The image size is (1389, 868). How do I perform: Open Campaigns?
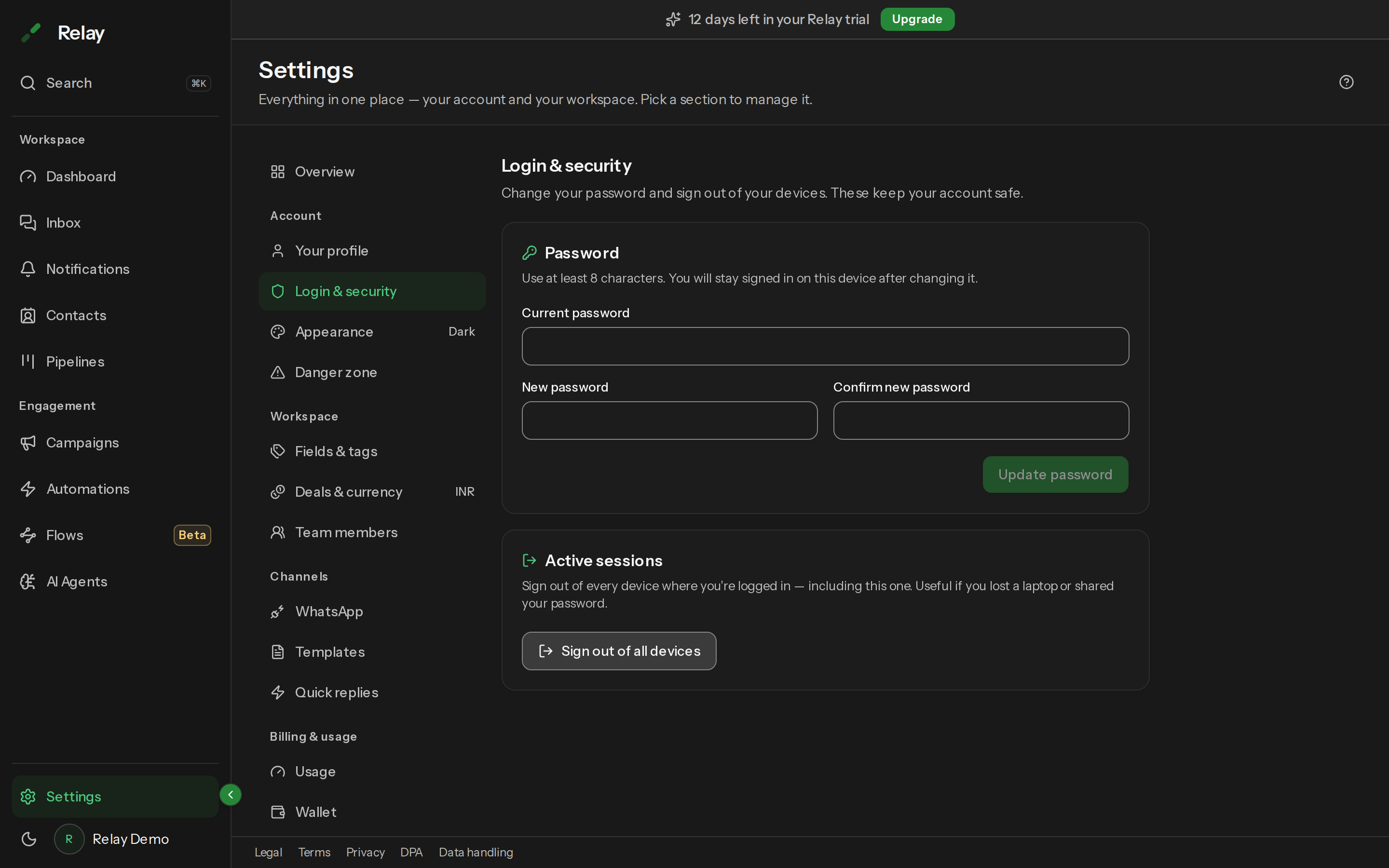pyautogui.click(x=115, y=443)
